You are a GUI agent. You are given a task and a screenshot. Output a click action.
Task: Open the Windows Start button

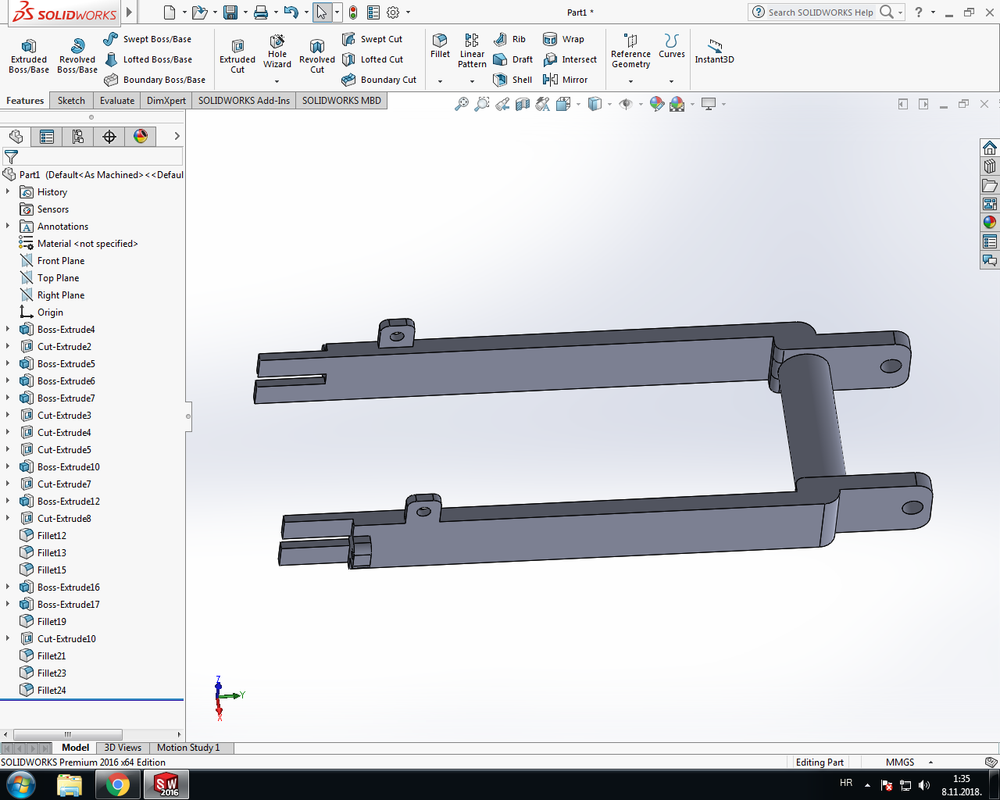(20, 785)
